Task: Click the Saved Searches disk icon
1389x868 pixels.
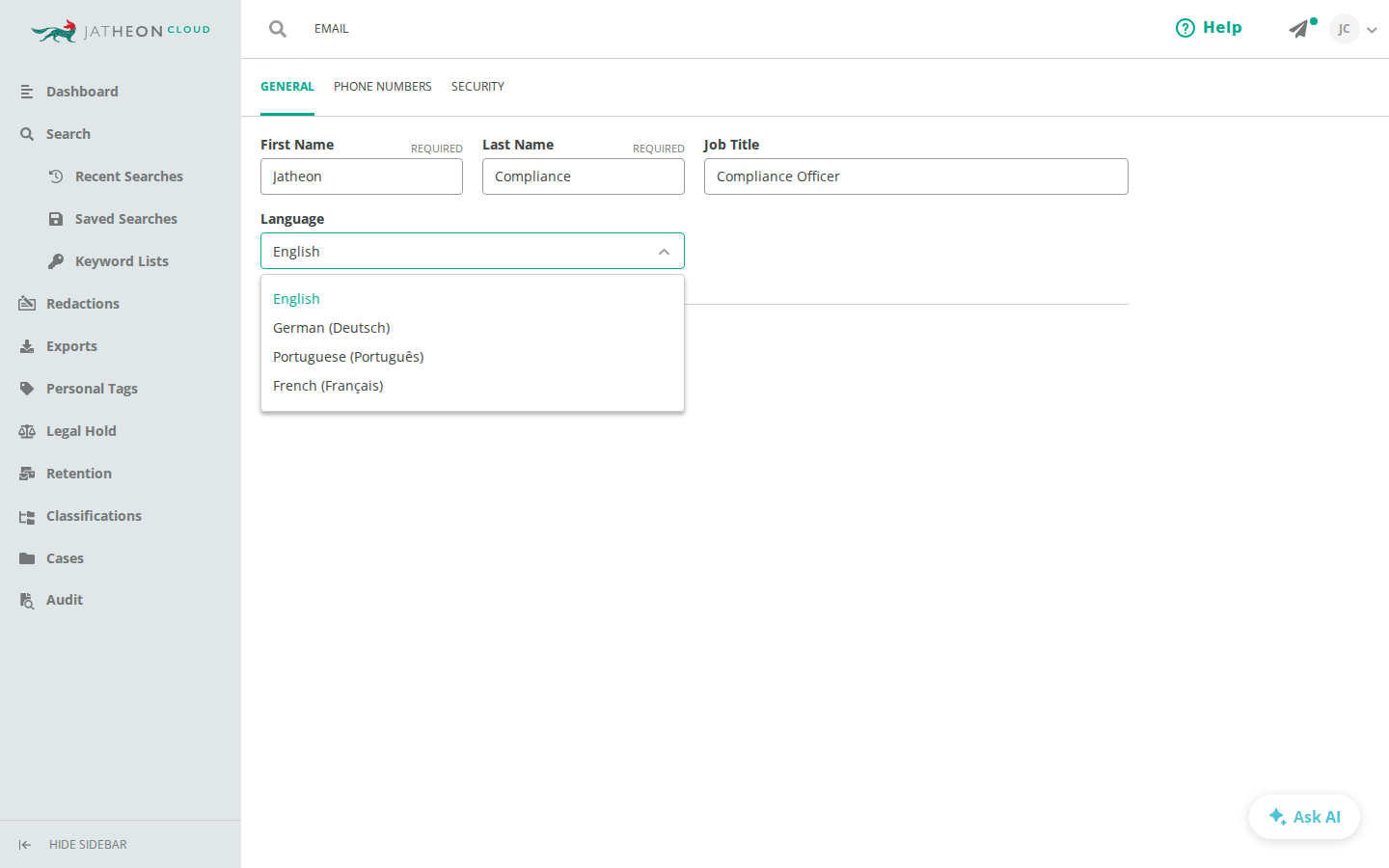Action: point(56,219)
